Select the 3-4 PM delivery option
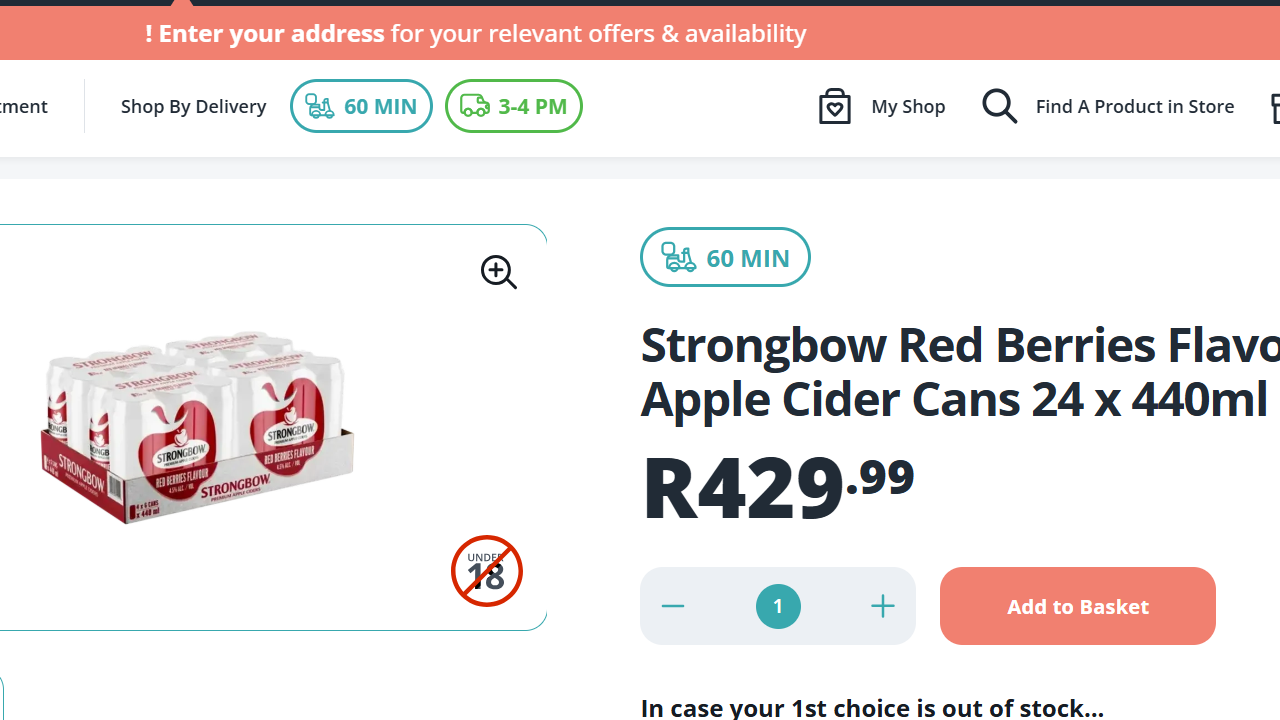1280x720 pixels. pyautogui.click(x=514, y=106)
